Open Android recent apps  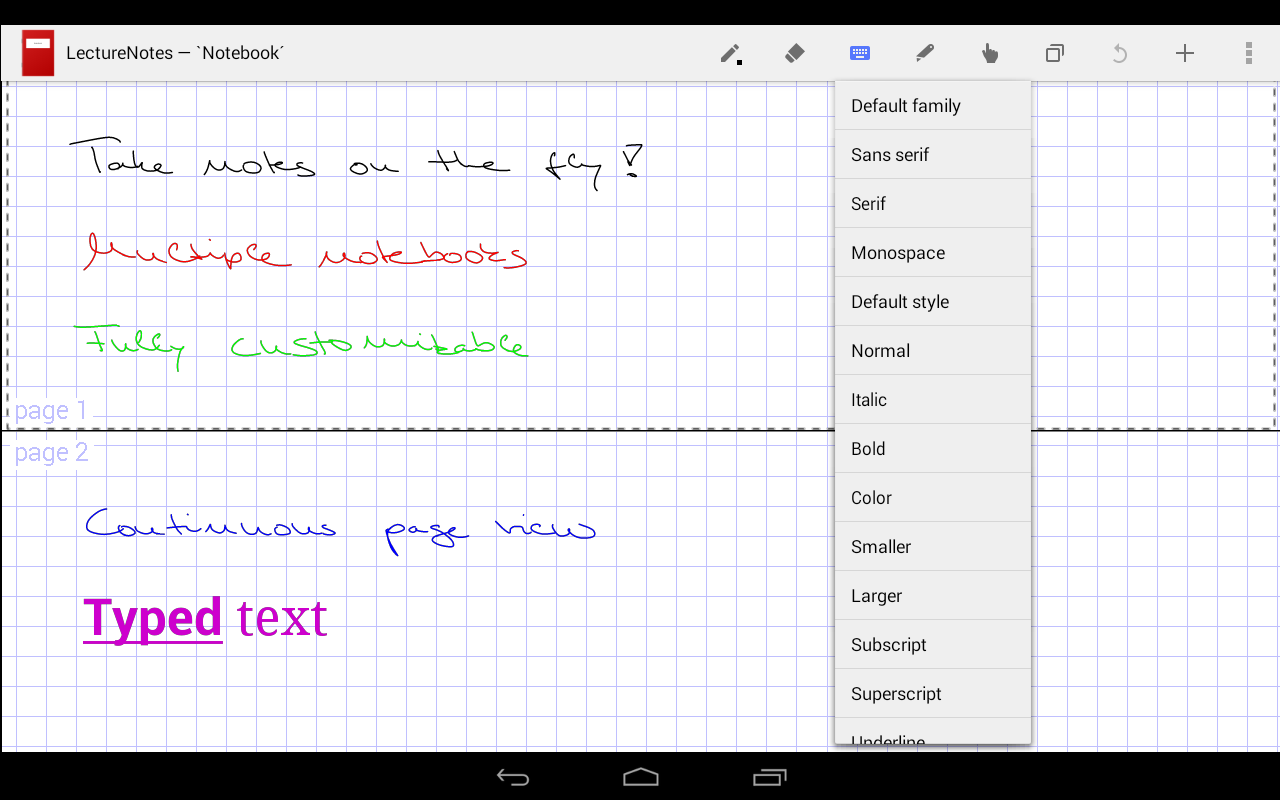click(769, 777)
